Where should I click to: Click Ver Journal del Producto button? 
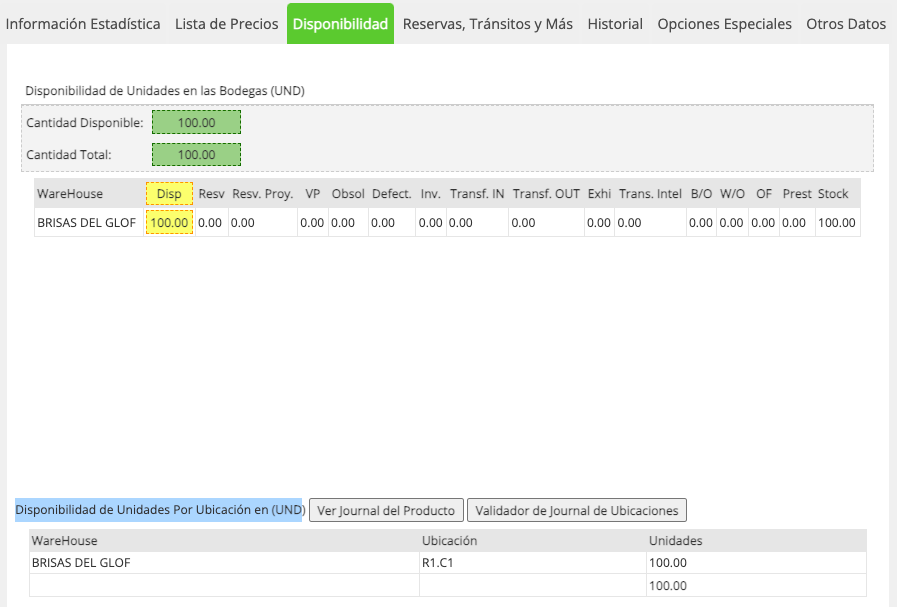(386, 510)
